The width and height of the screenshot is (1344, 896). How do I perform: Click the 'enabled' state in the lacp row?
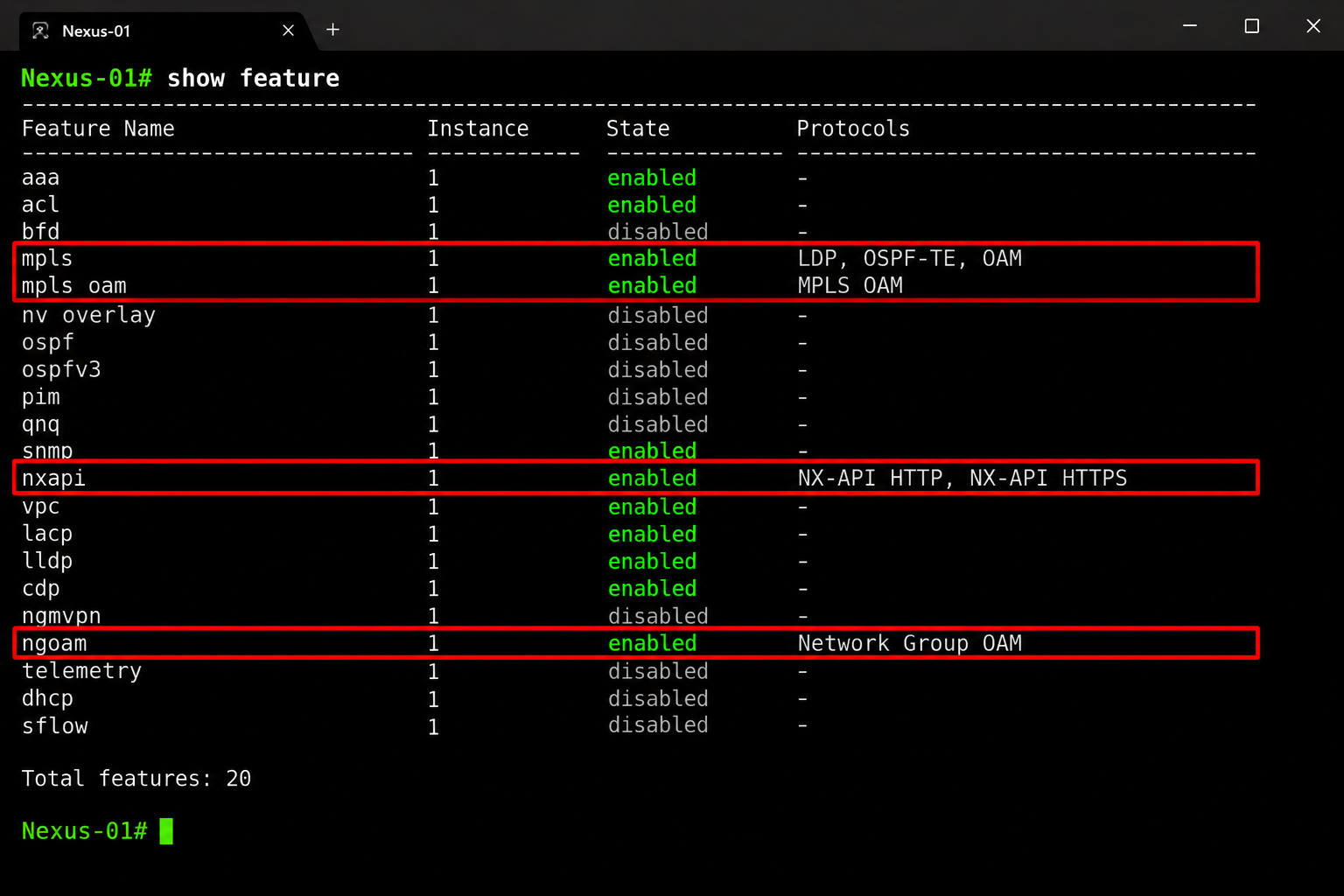653,534
